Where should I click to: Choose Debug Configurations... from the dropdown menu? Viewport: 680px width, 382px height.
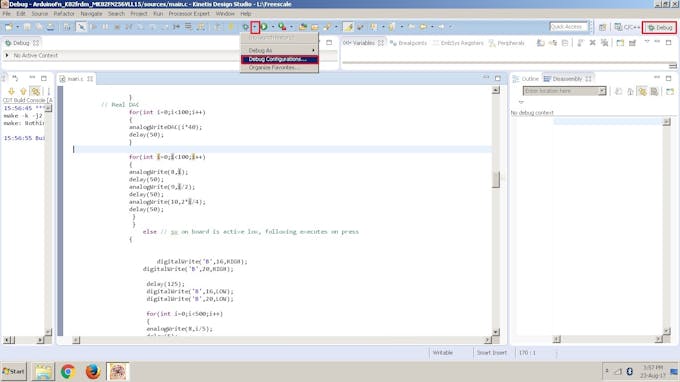tap(280, 59)
